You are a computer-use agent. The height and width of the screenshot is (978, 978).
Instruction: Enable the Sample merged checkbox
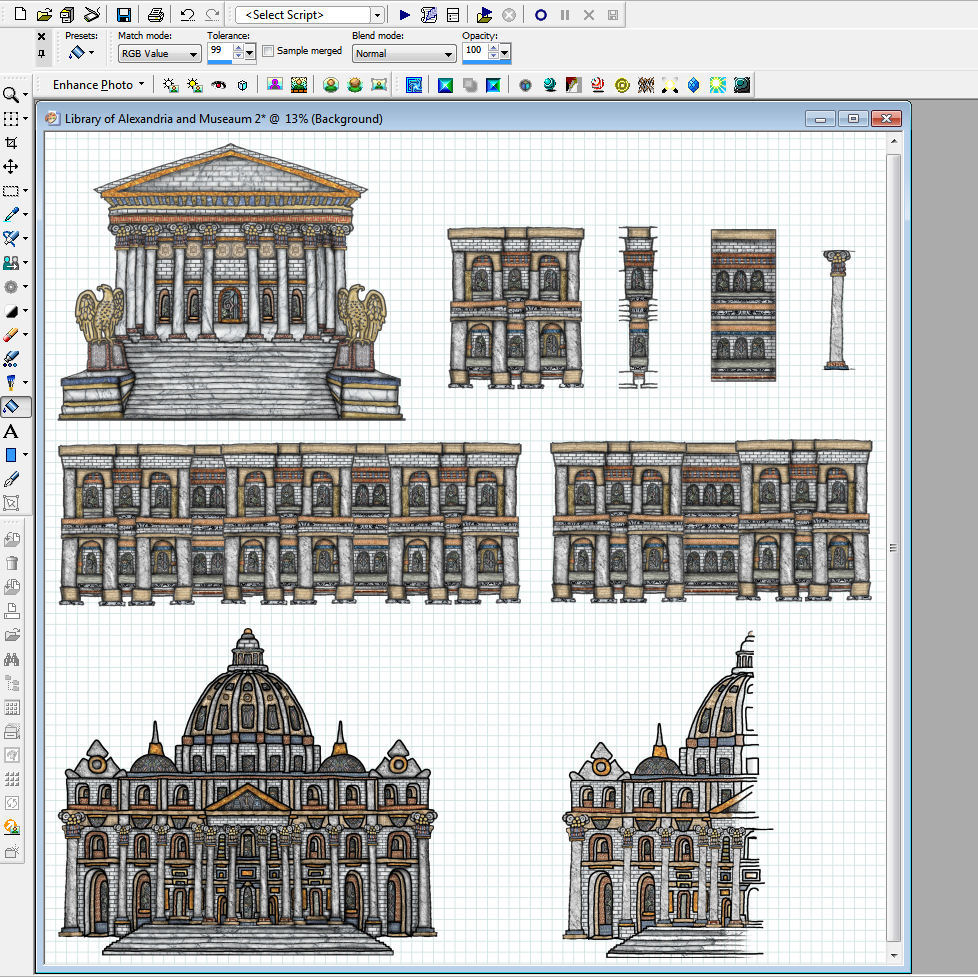(x=268, y=51)
